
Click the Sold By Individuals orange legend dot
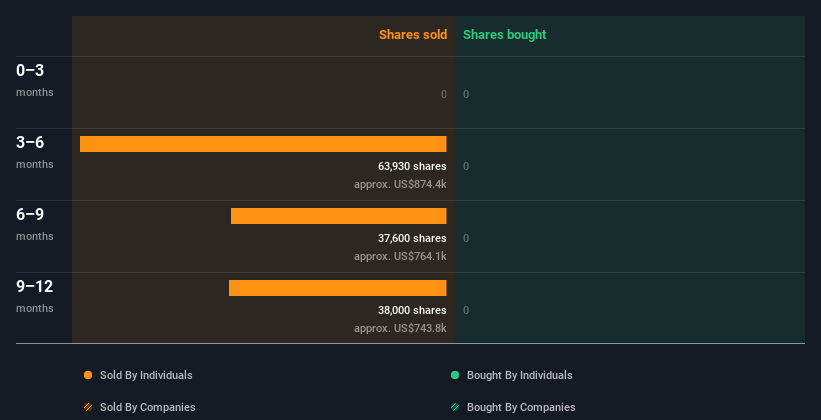tap(88, 375)
